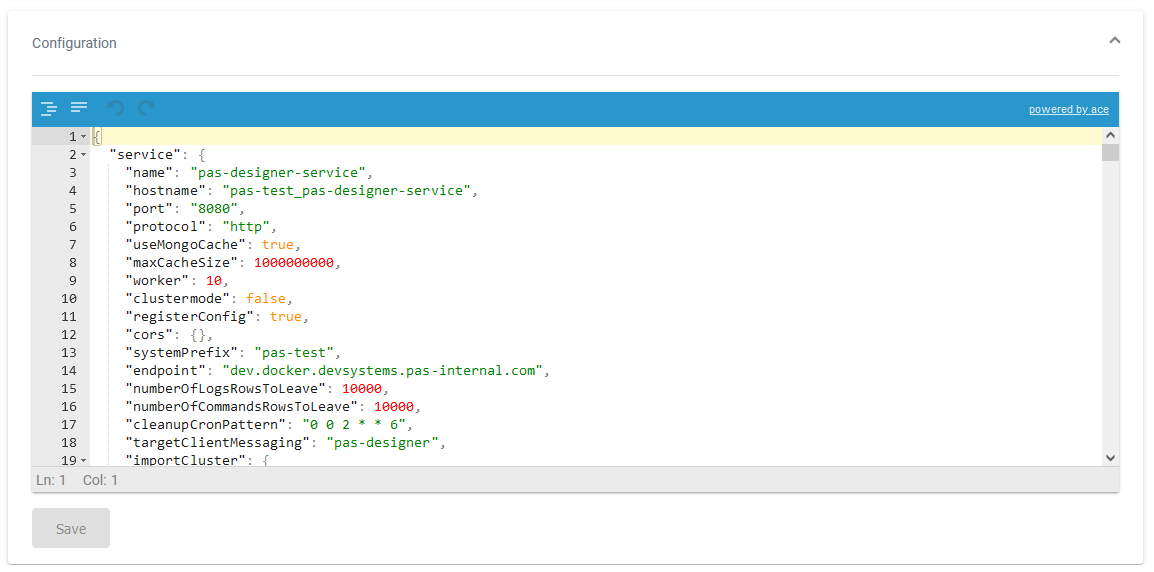Undo the last editor change

(x=116, y=109)
